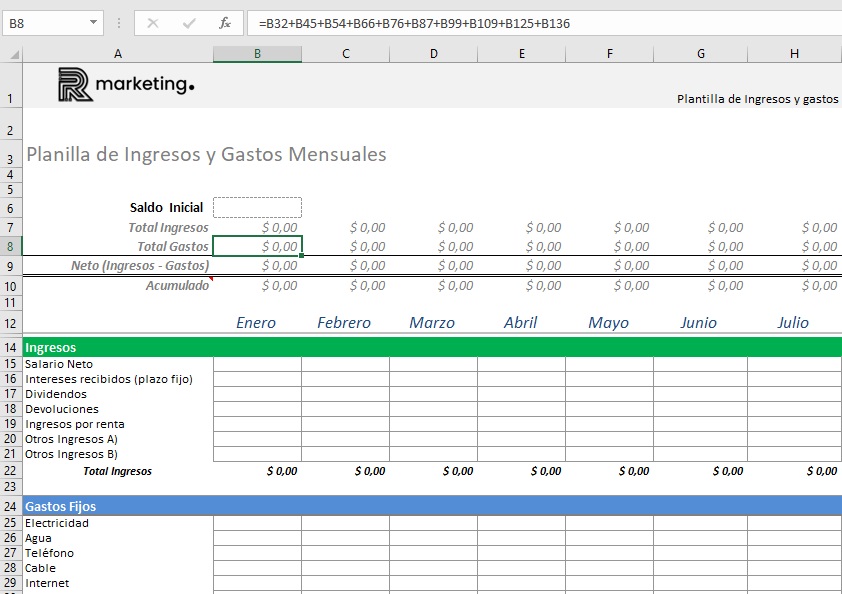
Task: Click 'Intereses recibidos (plazo fijo)' label
Action: pyautogui.click(x=108, y=379)
